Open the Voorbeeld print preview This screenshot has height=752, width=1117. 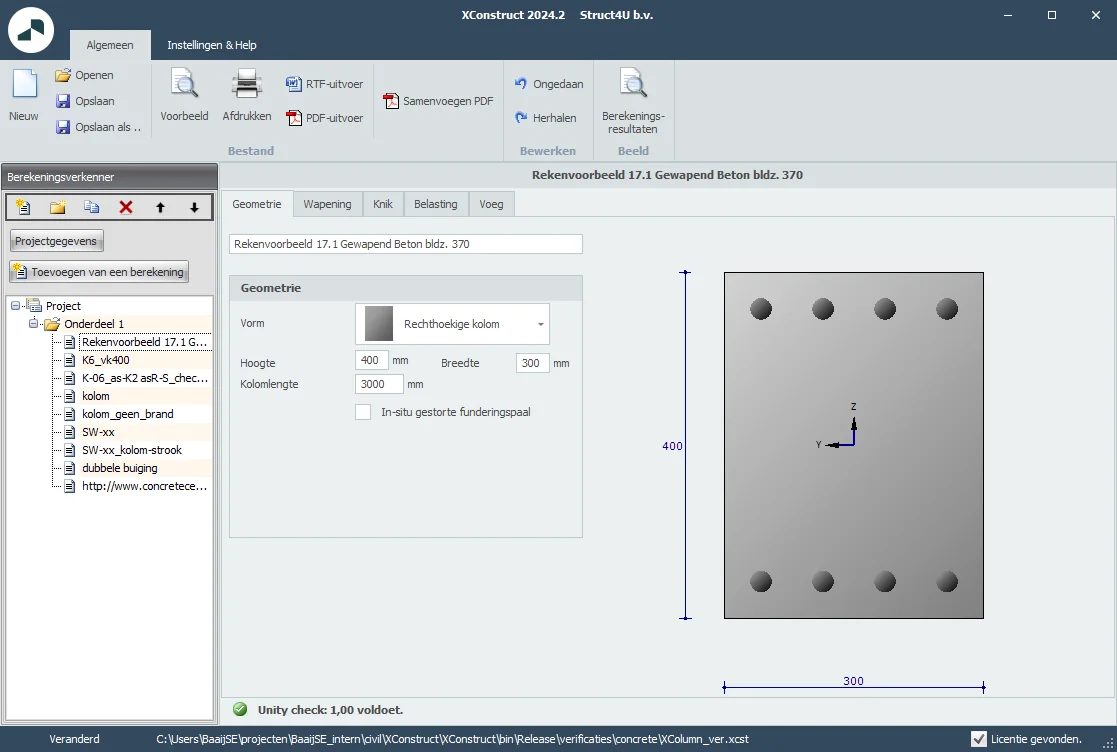[x=185, y=85]
